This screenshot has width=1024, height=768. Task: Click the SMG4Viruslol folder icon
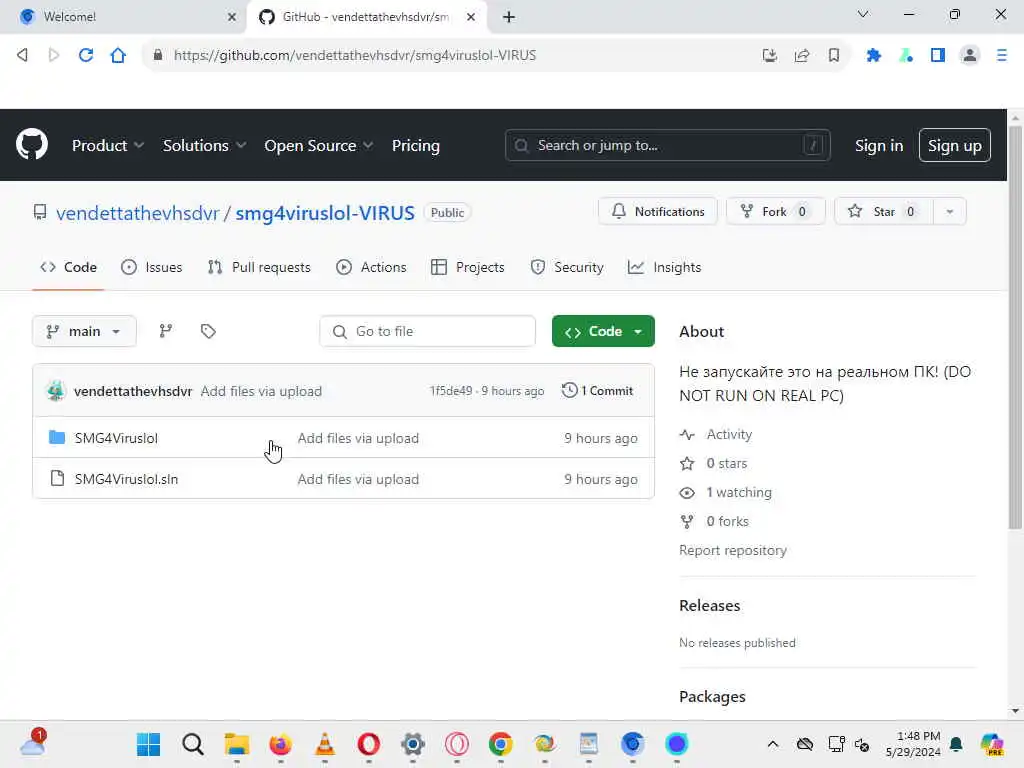[x=57, y=437]
